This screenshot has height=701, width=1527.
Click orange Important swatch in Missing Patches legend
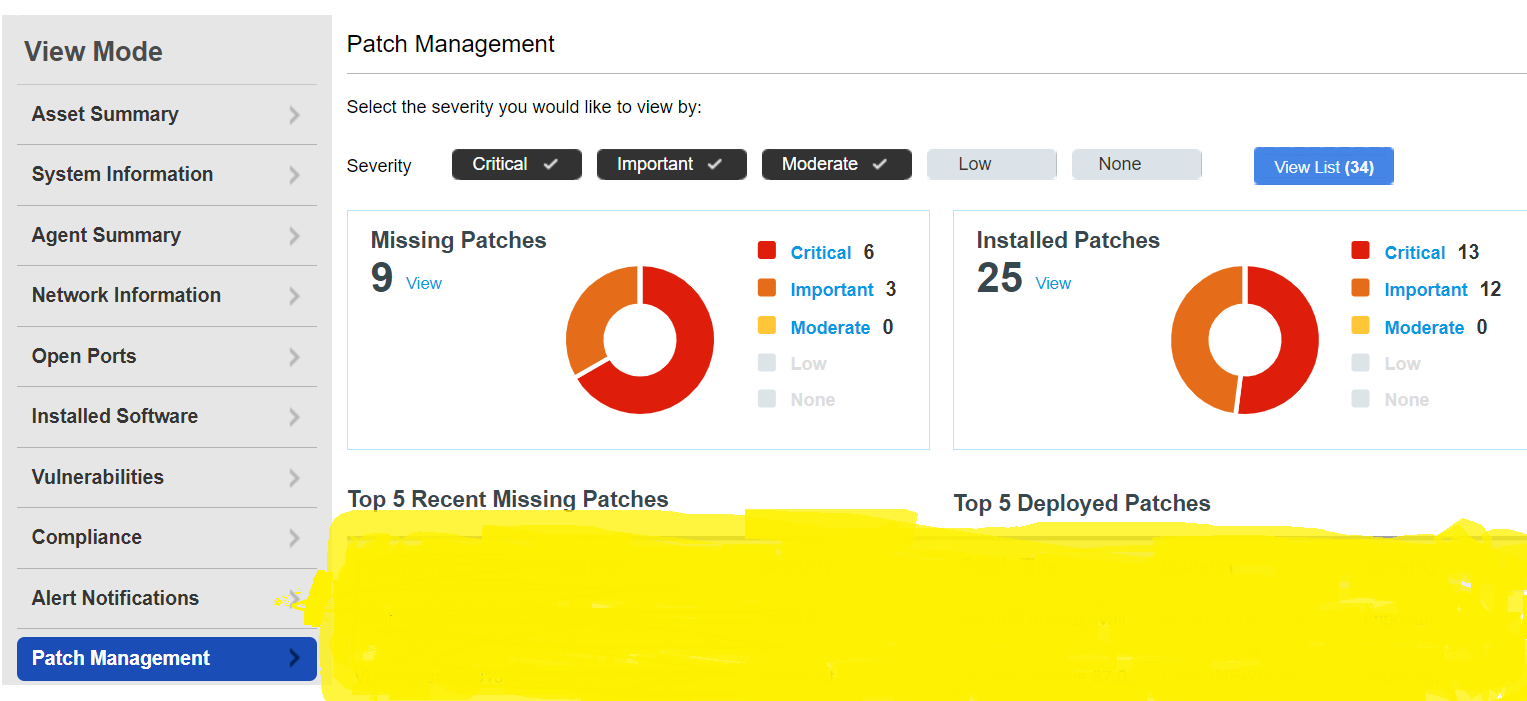click(x=767, y=288)
